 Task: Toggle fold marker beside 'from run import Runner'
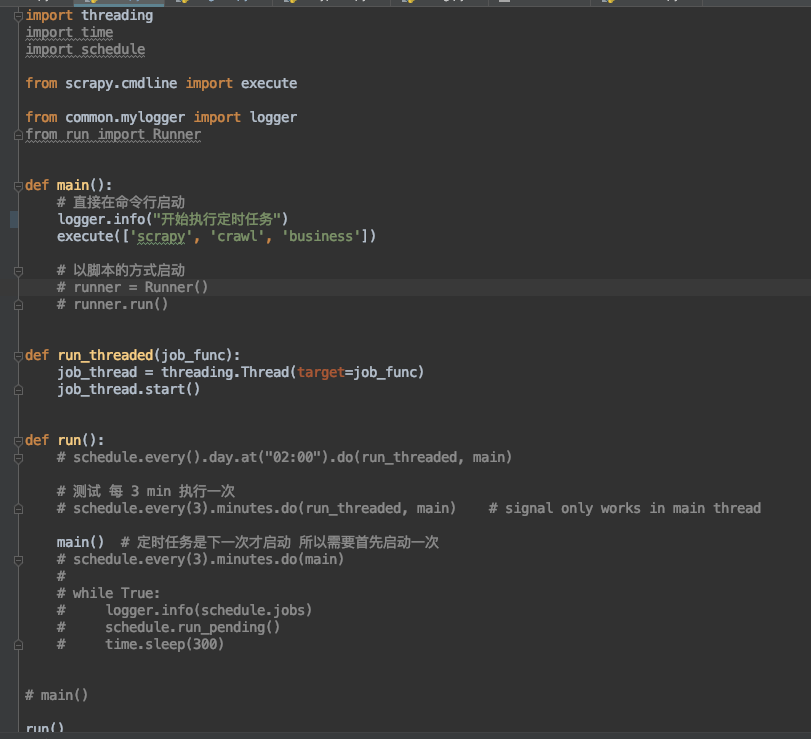pyautogui.click(x=18, y=135)
